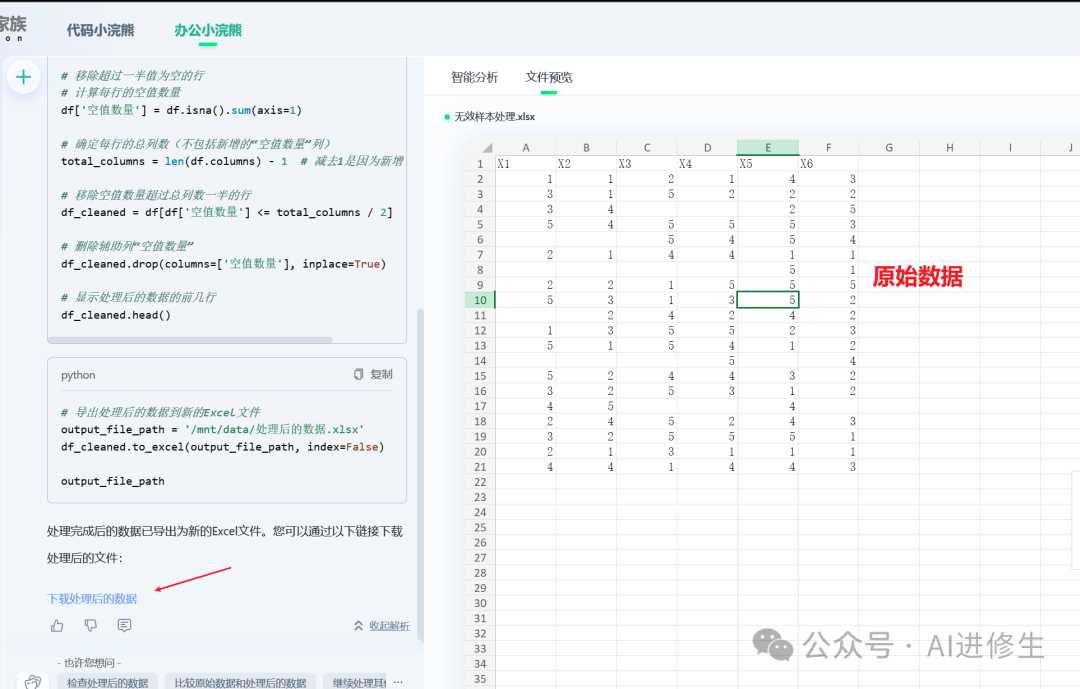Click the 无效样本处理.xlsx file name
This screenshot has width=1080, height=689.
click(494, 117)
